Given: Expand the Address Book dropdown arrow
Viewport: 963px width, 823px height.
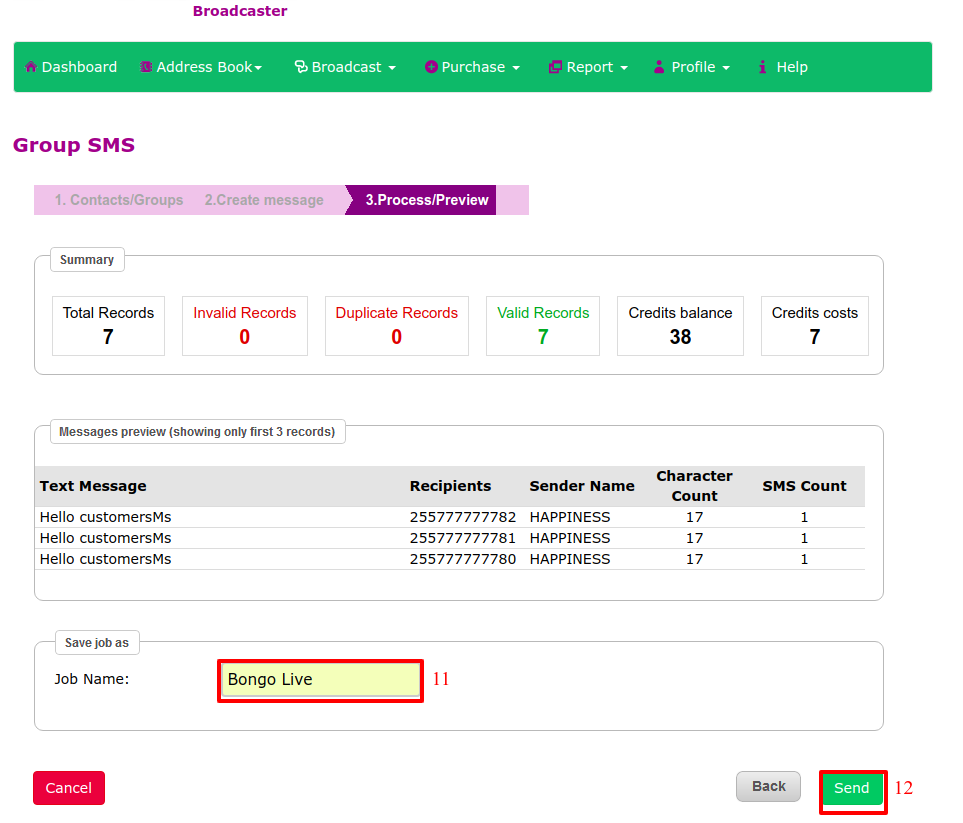Looking at the screenshot, I should (x=258, y=68).
